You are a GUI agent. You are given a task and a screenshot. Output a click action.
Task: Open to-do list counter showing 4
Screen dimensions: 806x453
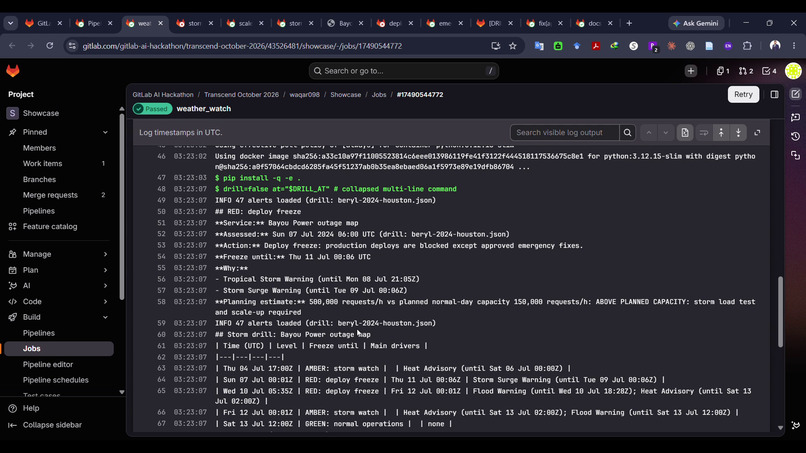[x=769, y=71]
